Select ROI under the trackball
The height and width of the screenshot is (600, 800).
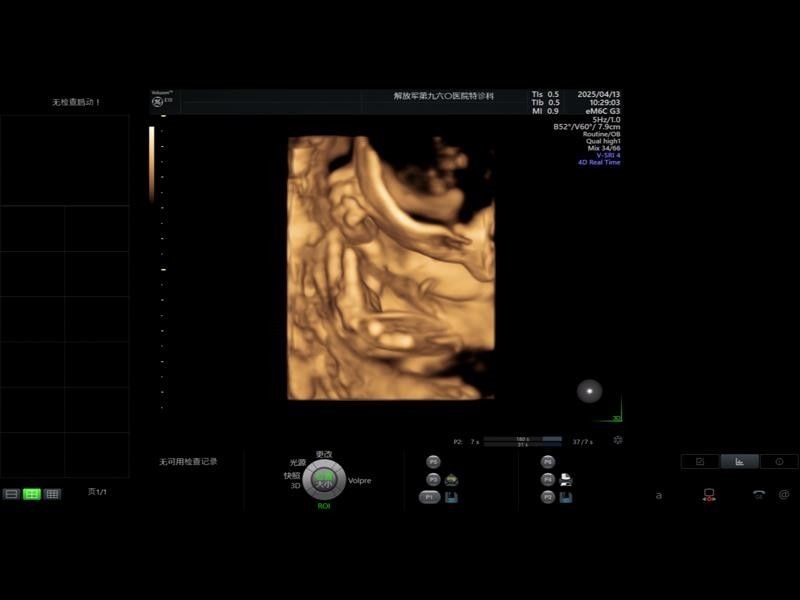pyautogui.click(x=324, y=506)
